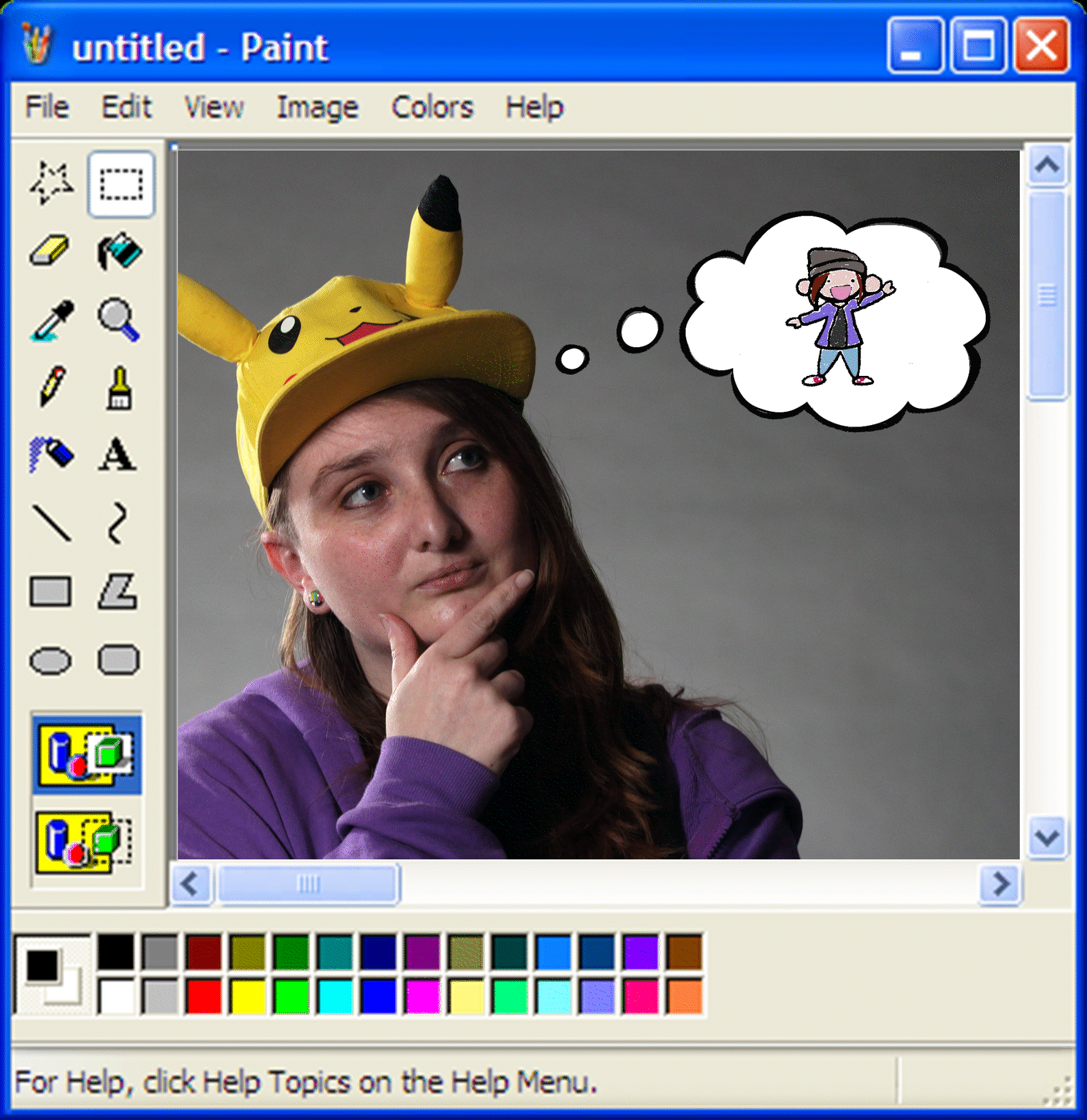The width and height of the screenshot is (1087, 1120).
Task: Pick the hot pink color swatch
Action: (x=641, y=996)
